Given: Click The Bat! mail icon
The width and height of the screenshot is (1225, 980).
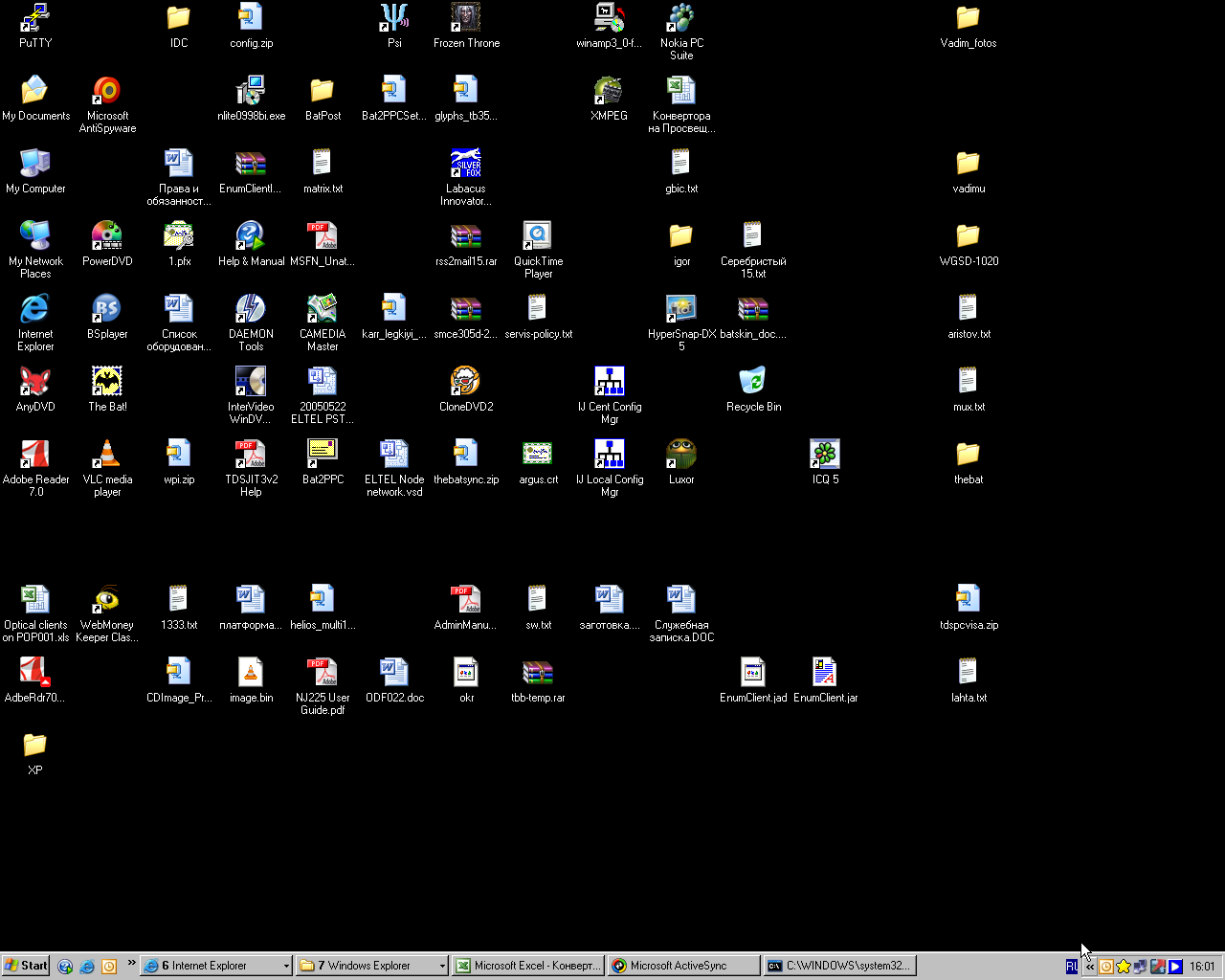Looking at the screenshot, I should coord(107,382).
